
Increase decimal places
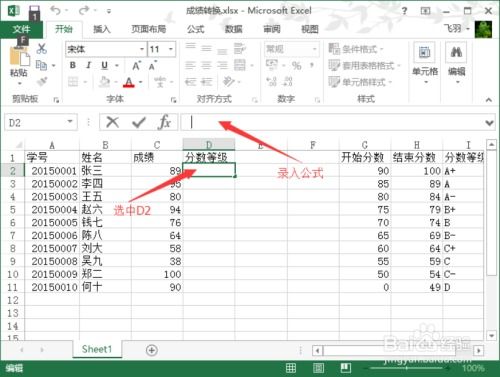pos(272,81)
